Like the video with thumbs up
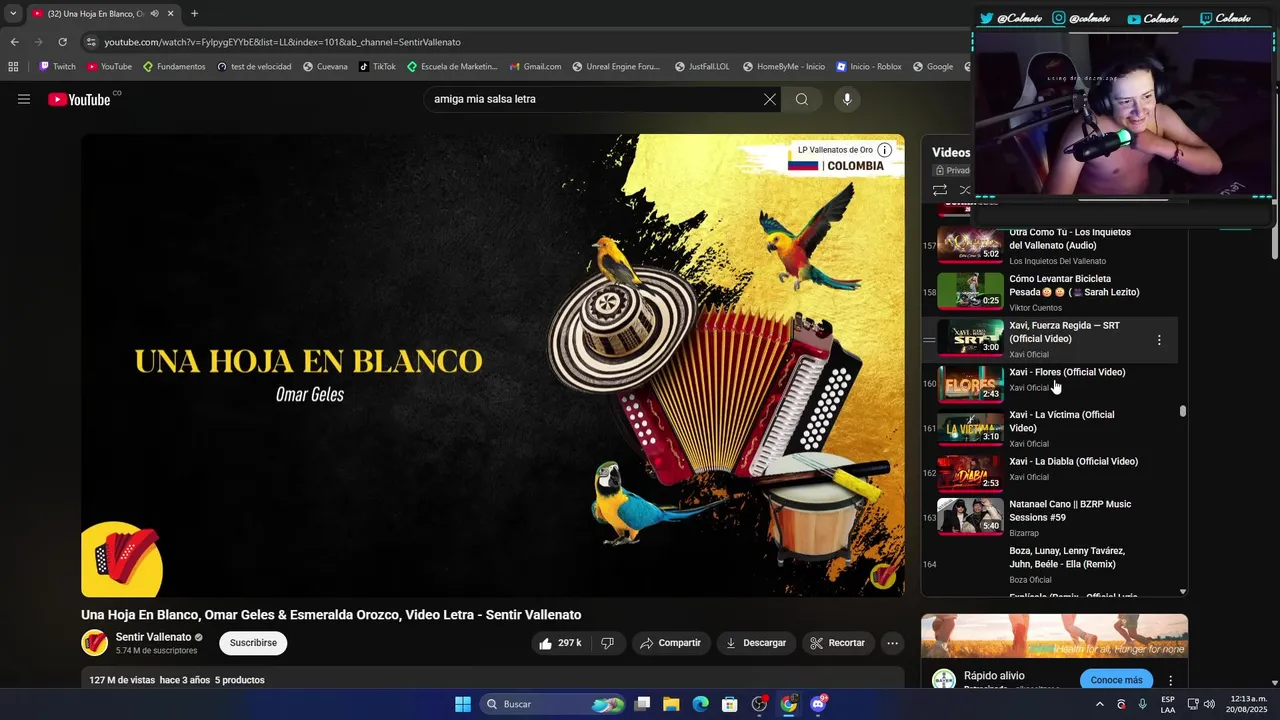The image size is (1280, 720). click(x=559, y=643)
